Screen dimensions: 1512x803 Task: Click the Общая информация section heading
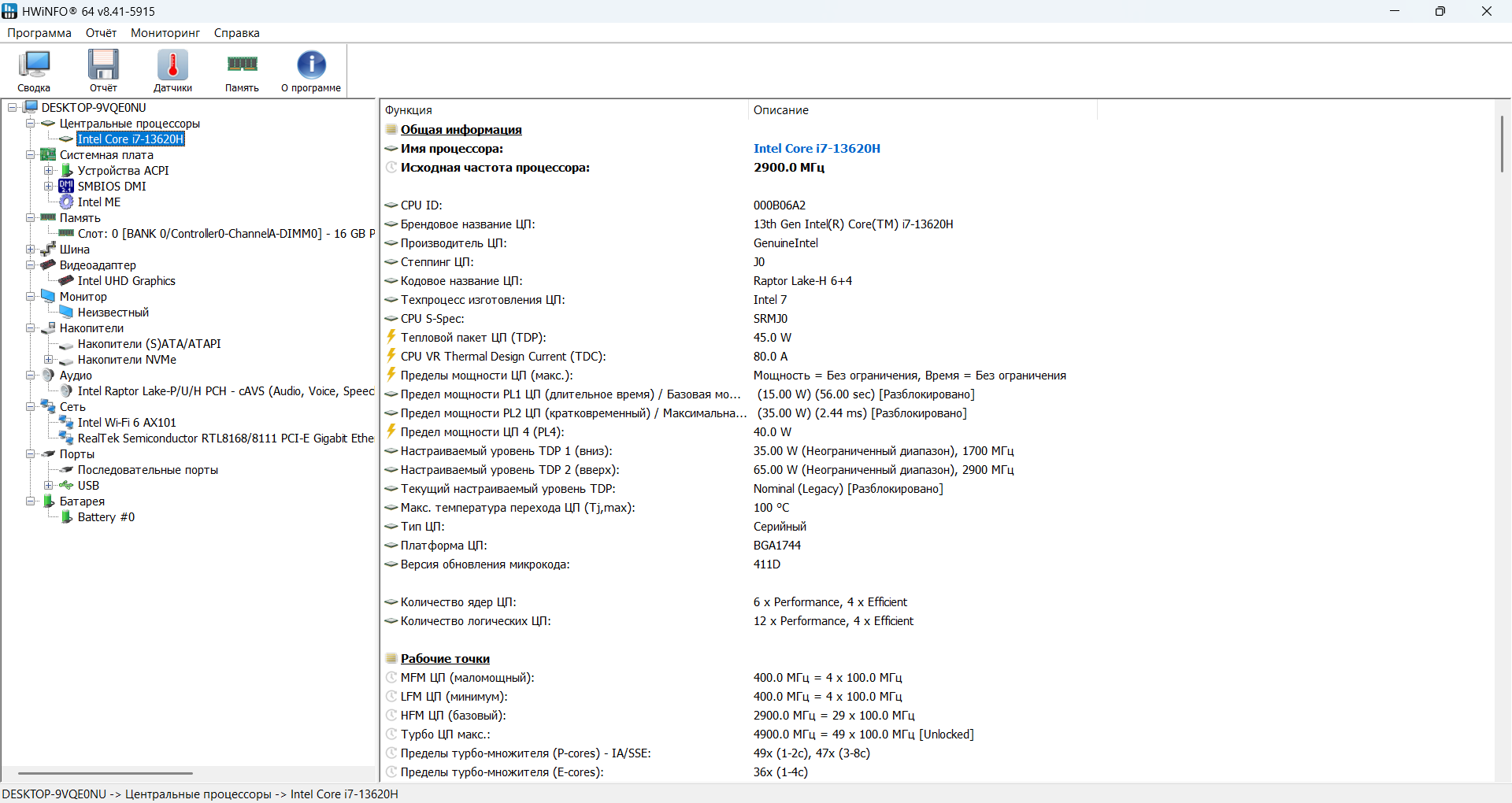click(461, 129)
